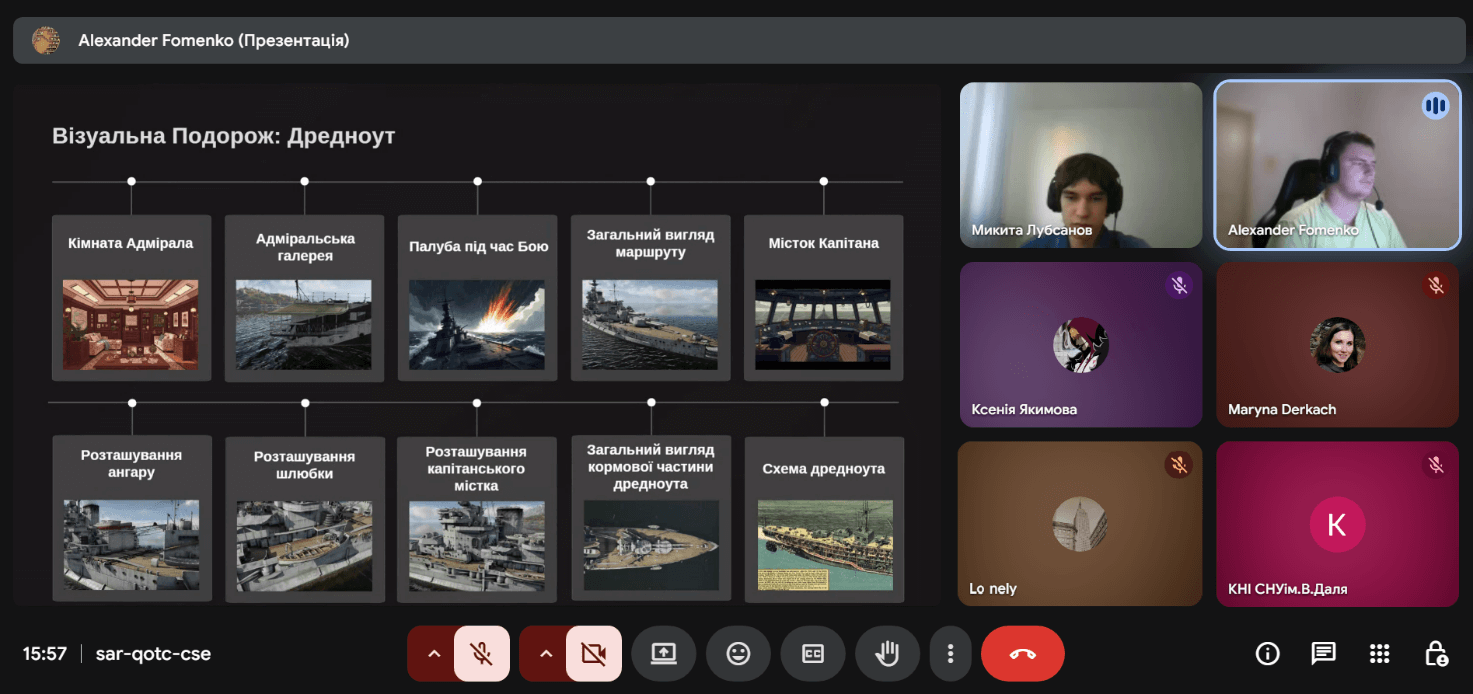Click the Схема дредноута slide card
The image size is (1473, 694).
click(x=824, y=518)
